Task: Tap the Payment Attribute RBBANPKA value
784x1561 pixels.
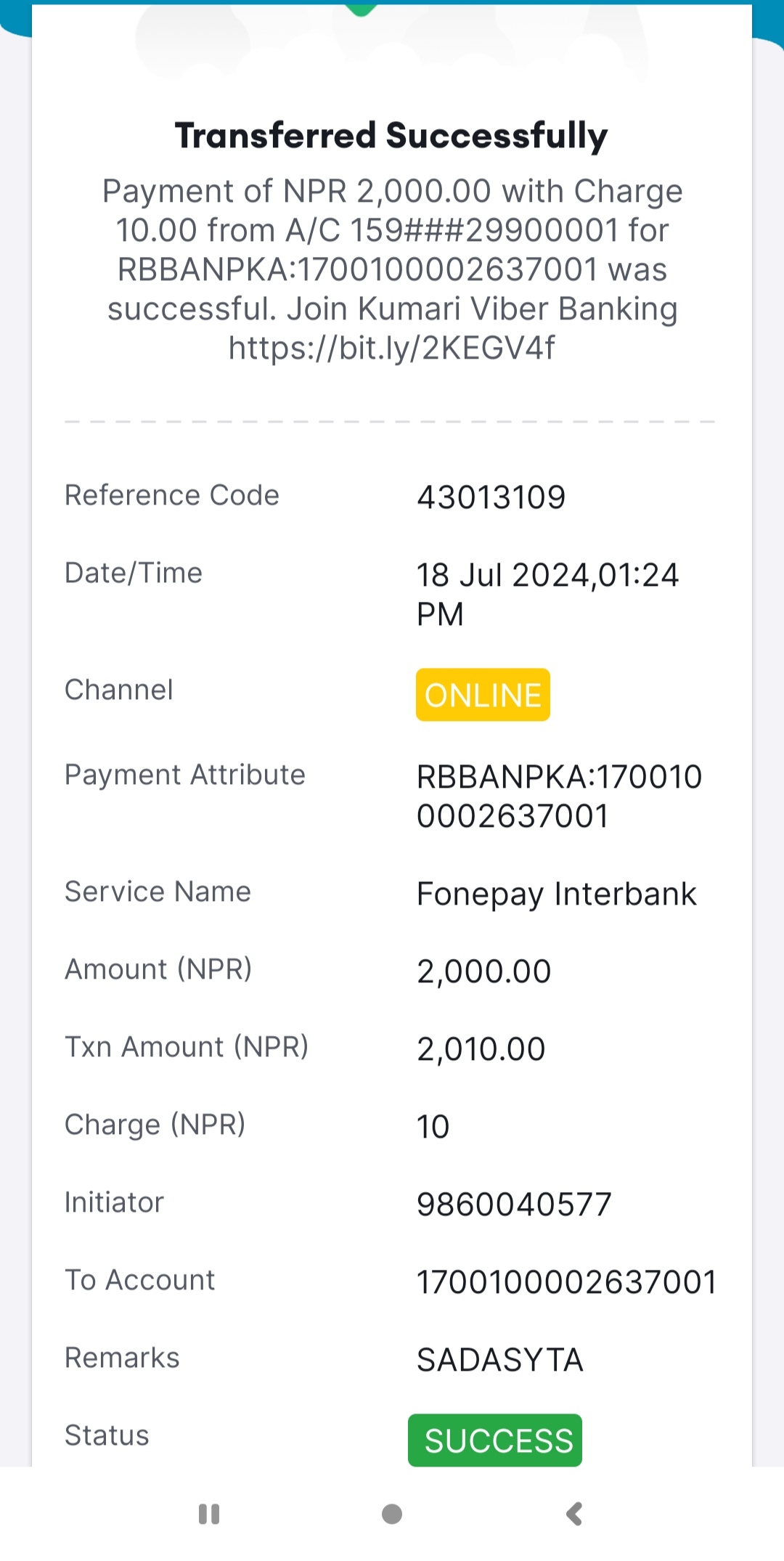Action: 559,796
